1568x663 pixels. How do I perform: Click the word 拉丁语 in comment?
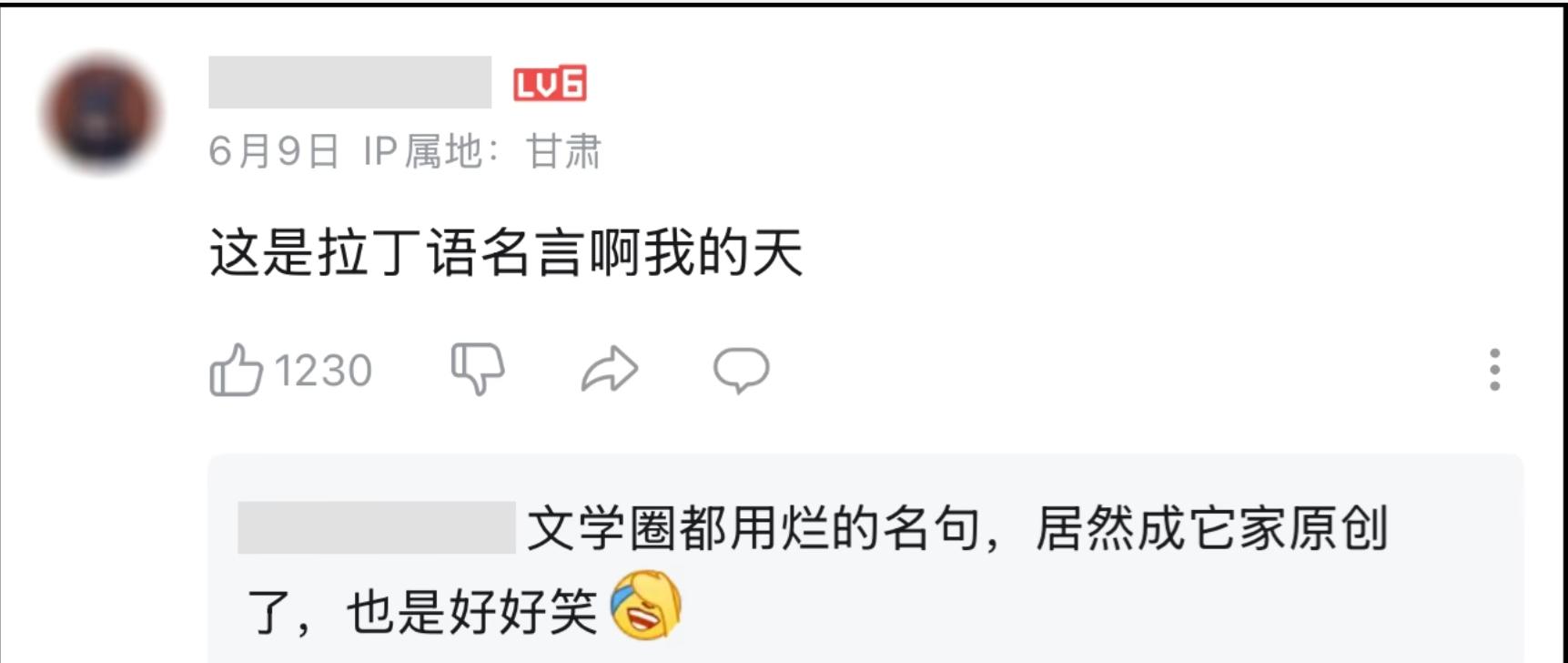[397, 252]
